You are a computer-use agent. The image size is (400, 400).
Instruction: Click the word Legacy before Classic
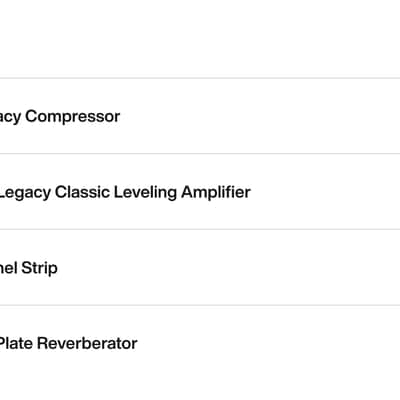pyautogui.click(x=25, y=193)
